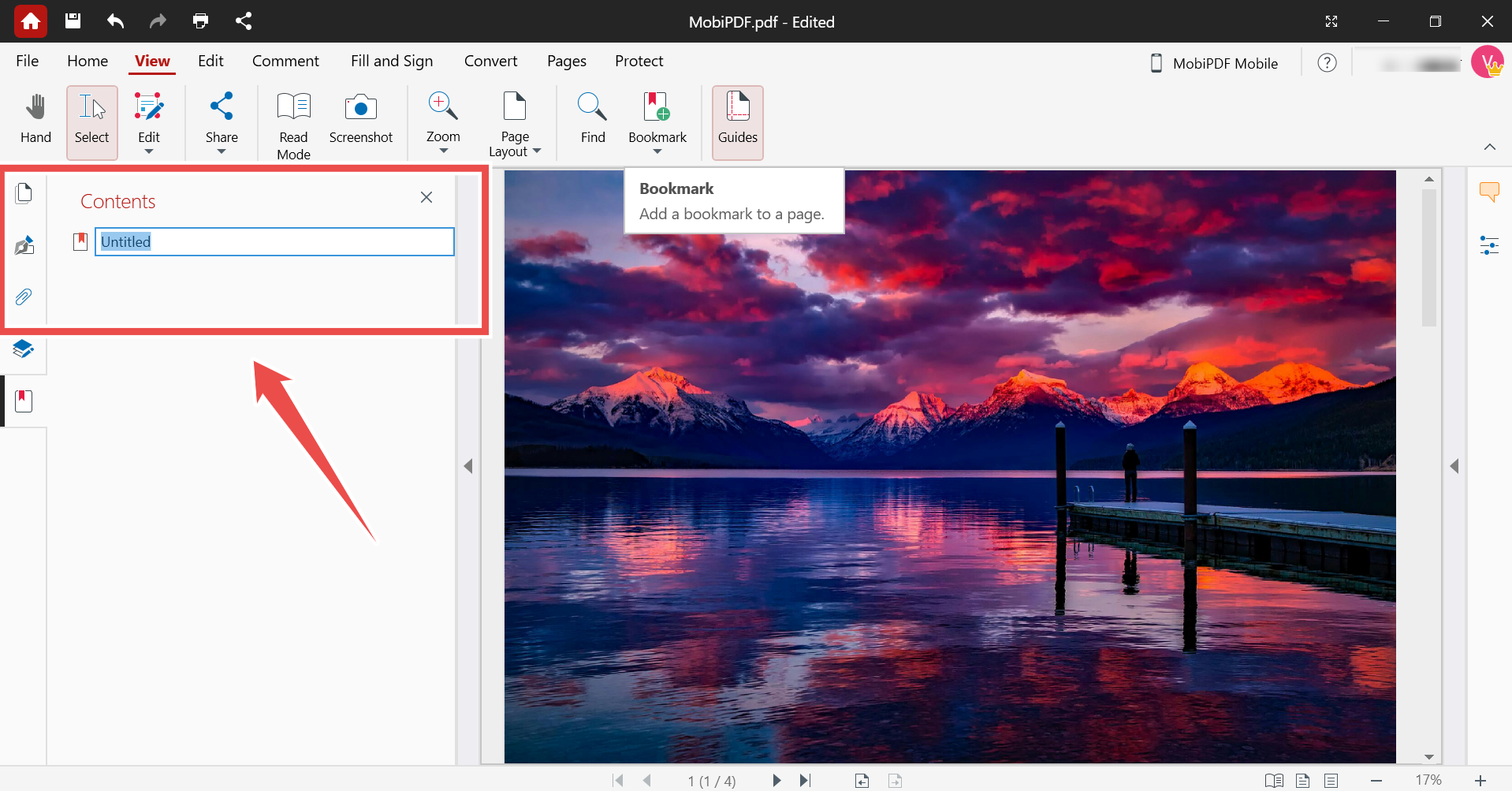Switch to the bookmarks sidebar tab
Image resolution: width=1512 pixels, height=791 pixels.
tap(23, 400)
